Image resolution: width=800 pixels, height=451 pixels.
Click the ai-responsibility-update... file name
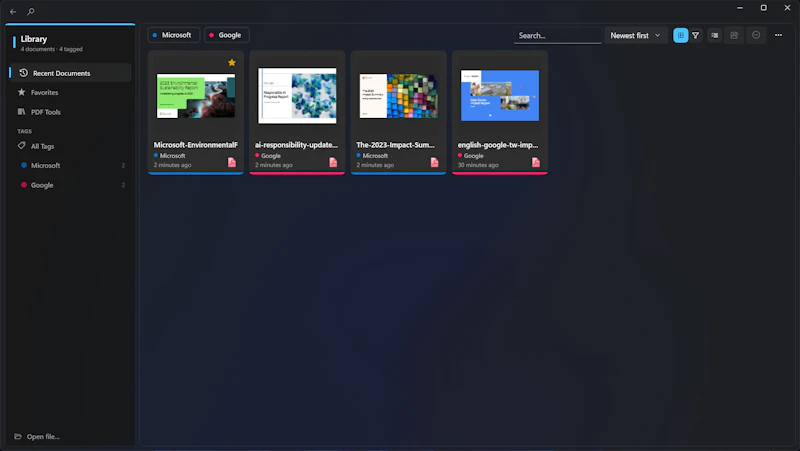(x=296, y=145)
